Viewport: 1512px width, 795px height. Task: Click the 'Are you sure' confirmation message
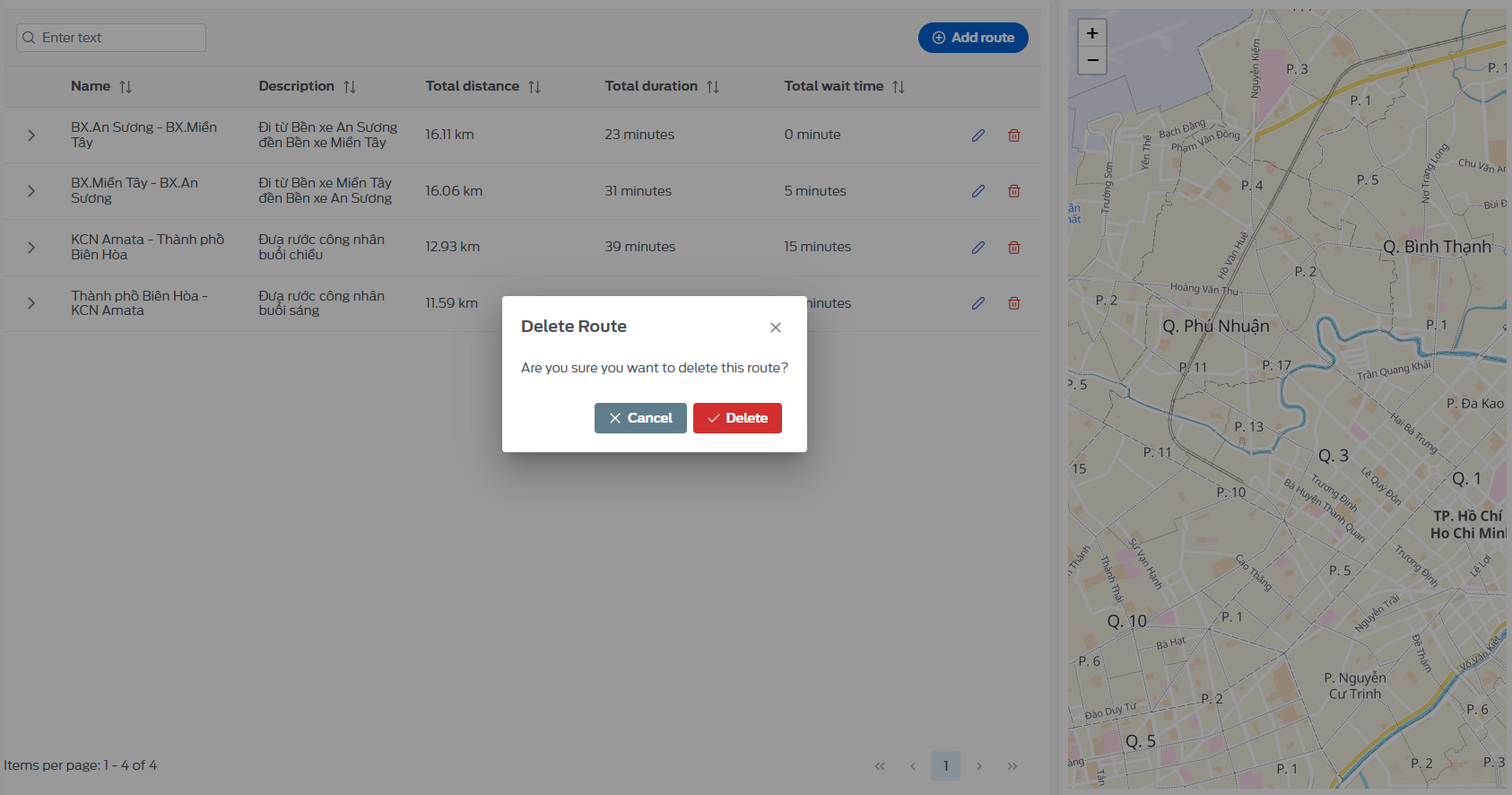tap(655, 368)
